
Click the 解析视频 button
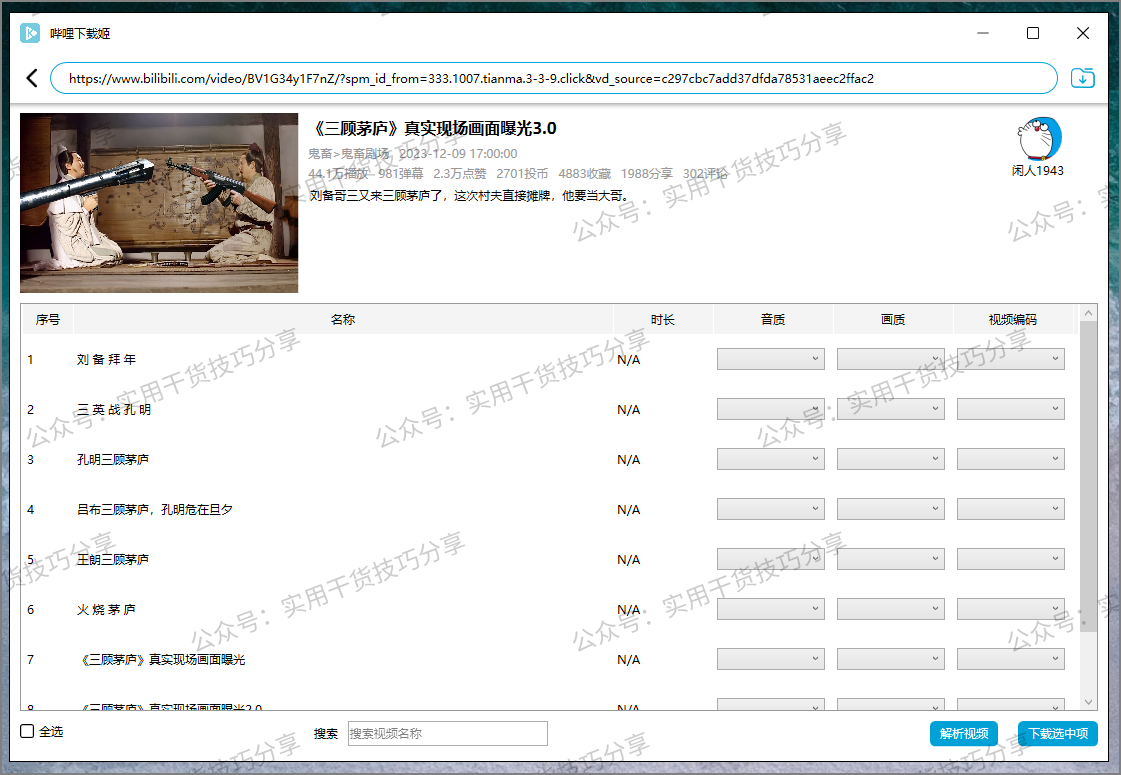963,733
